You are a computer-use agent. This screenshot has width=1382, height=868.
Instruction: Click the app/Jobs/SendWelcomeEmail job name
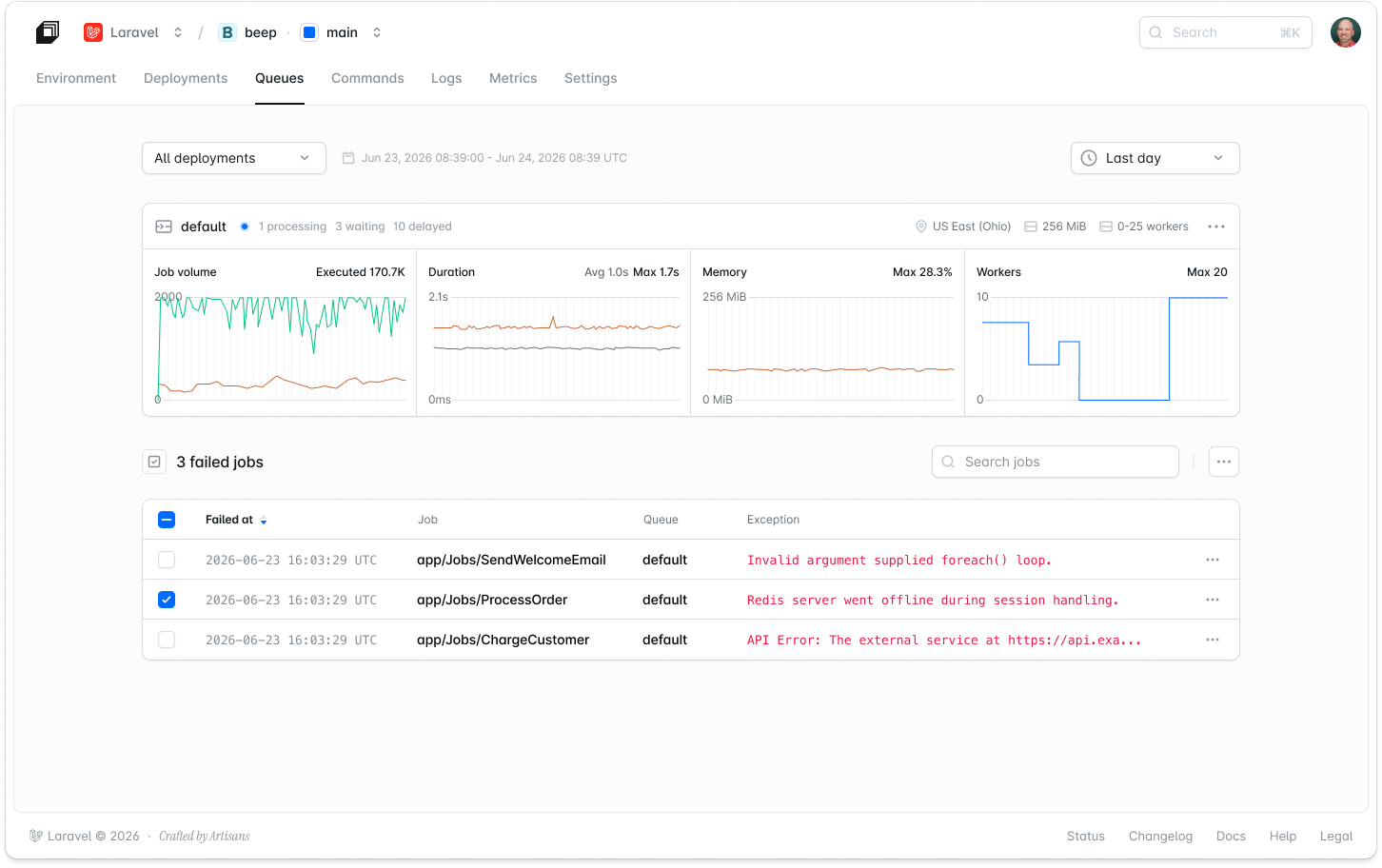pos(511,560)
